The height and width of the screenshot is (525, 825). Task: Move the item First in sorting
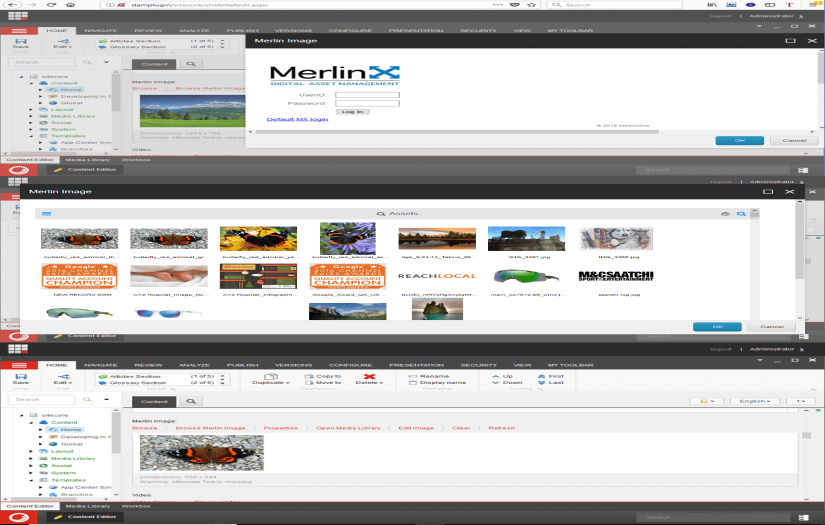click(x=551, y=377)
